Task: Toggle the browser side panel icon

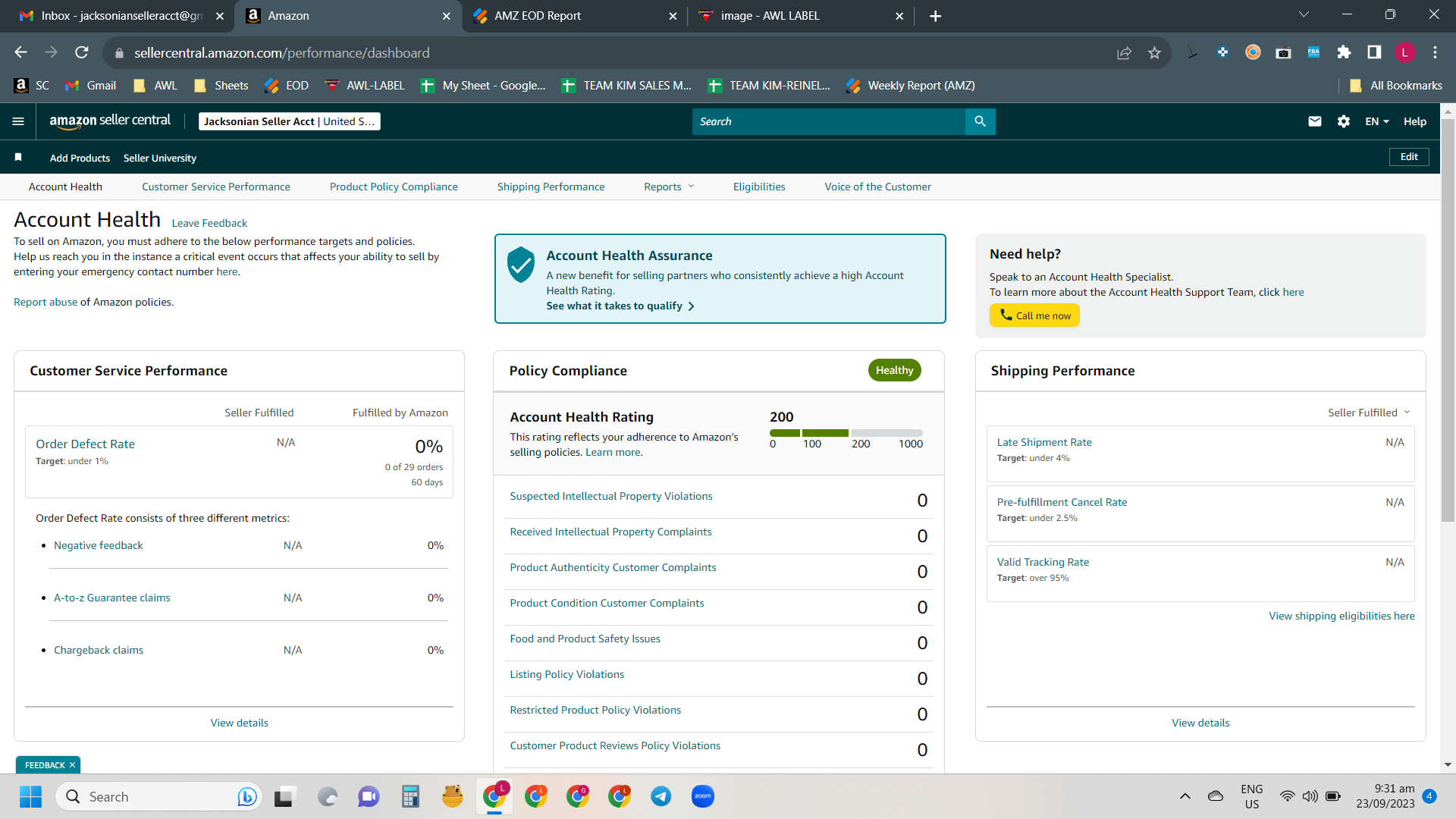Action: (x=1374, y=52)
